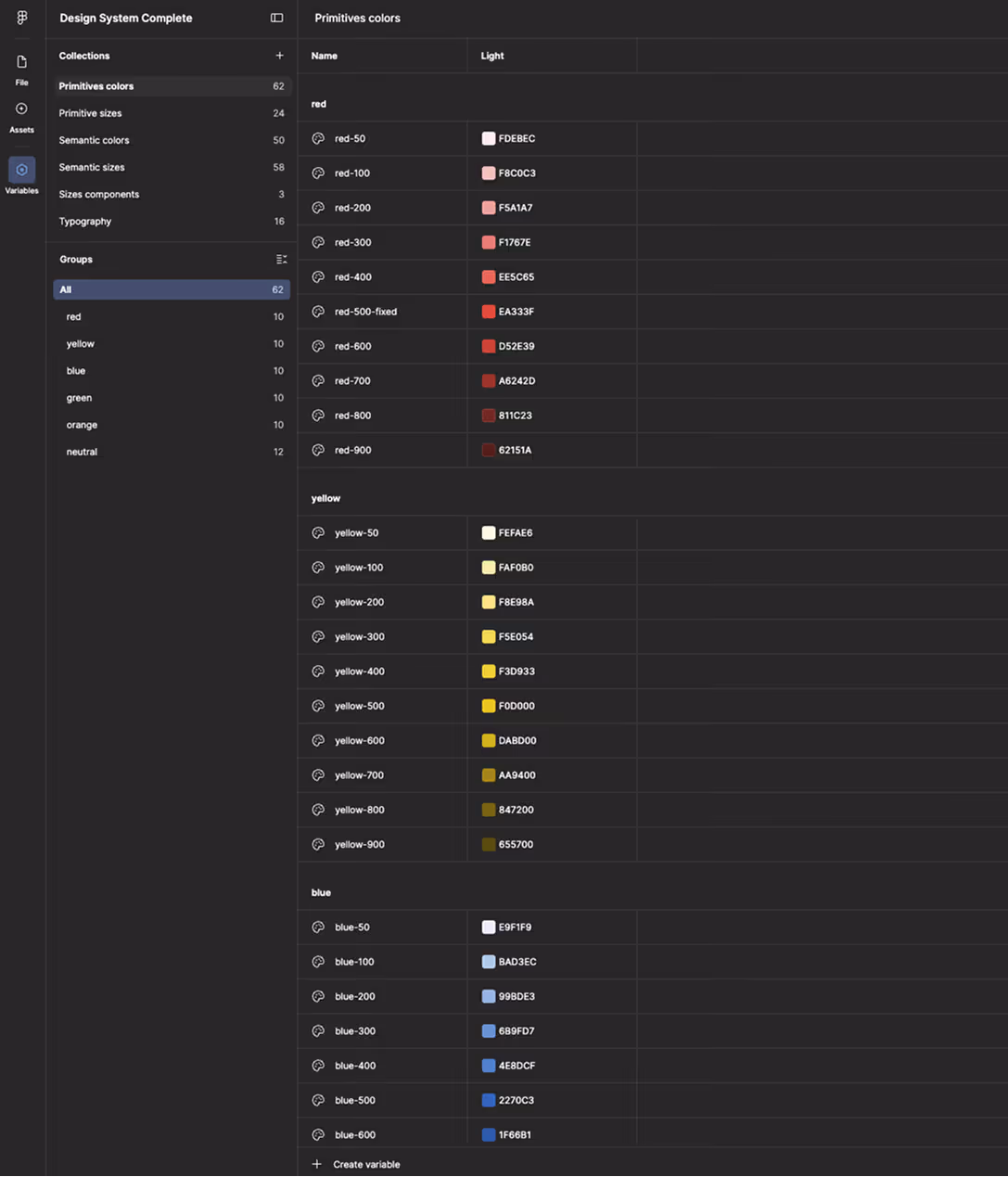The width and height of the screenshot is (1008, 1177).
Task: Add a new collection with plus icon
Action: pyautogui.click(x=279, y=56)
